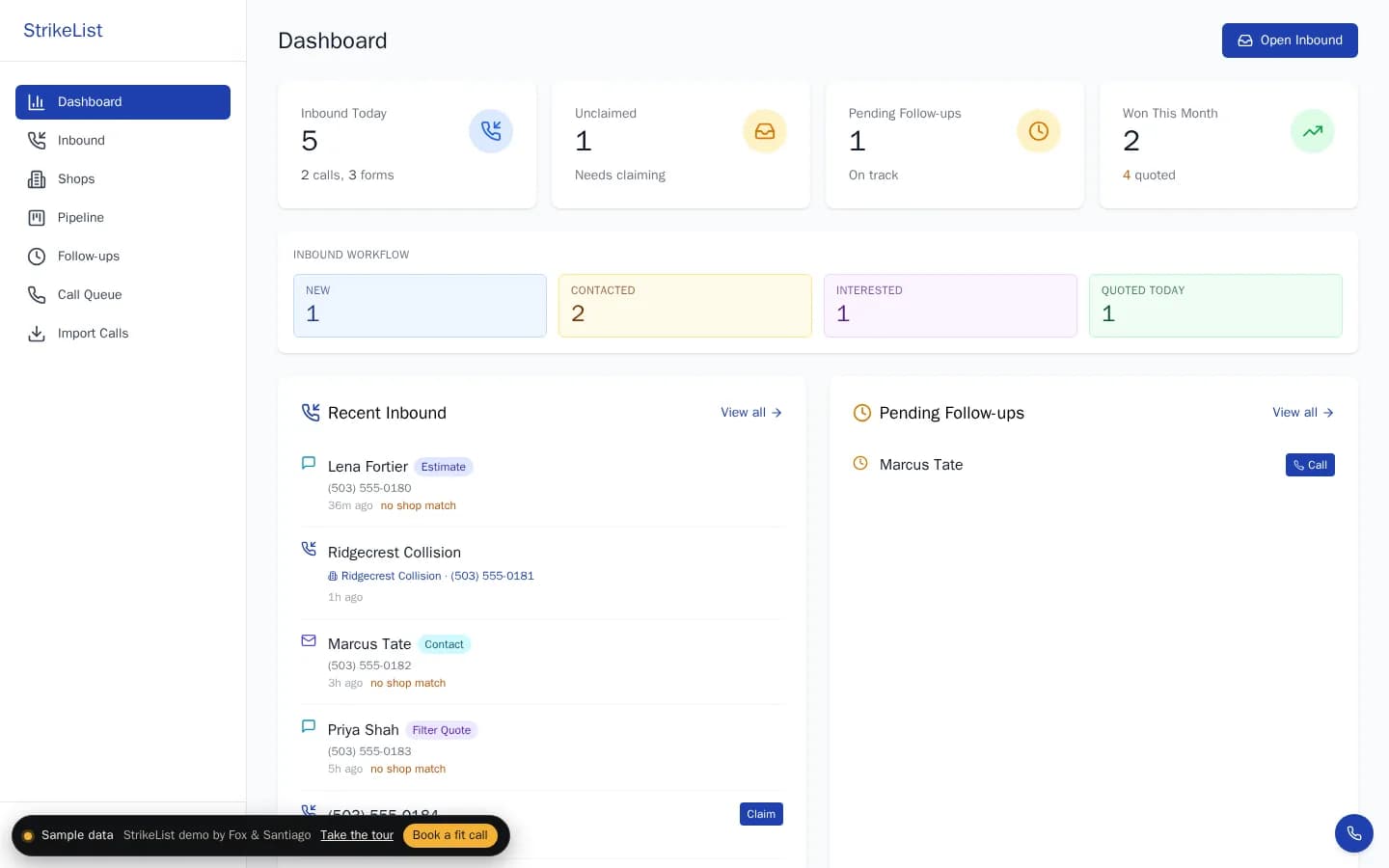Screen dimensions: 1389x868
Task: Click the clock icon beside Marcus Tate follow-up
Action: point(860,463)
